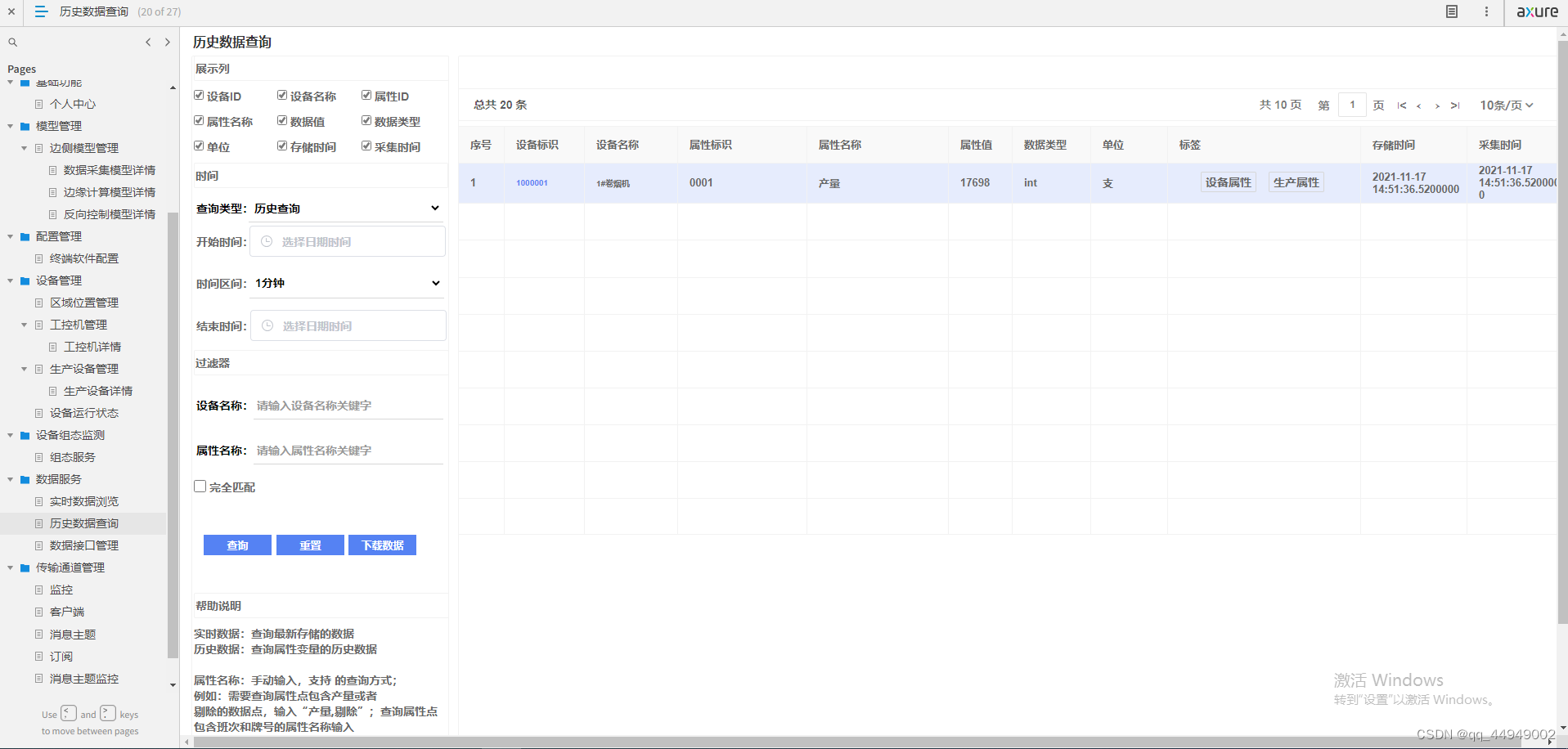Click the 设备管理 folder icon
The width and height of the screenshot is (1568, 749).
pos(25,281)
